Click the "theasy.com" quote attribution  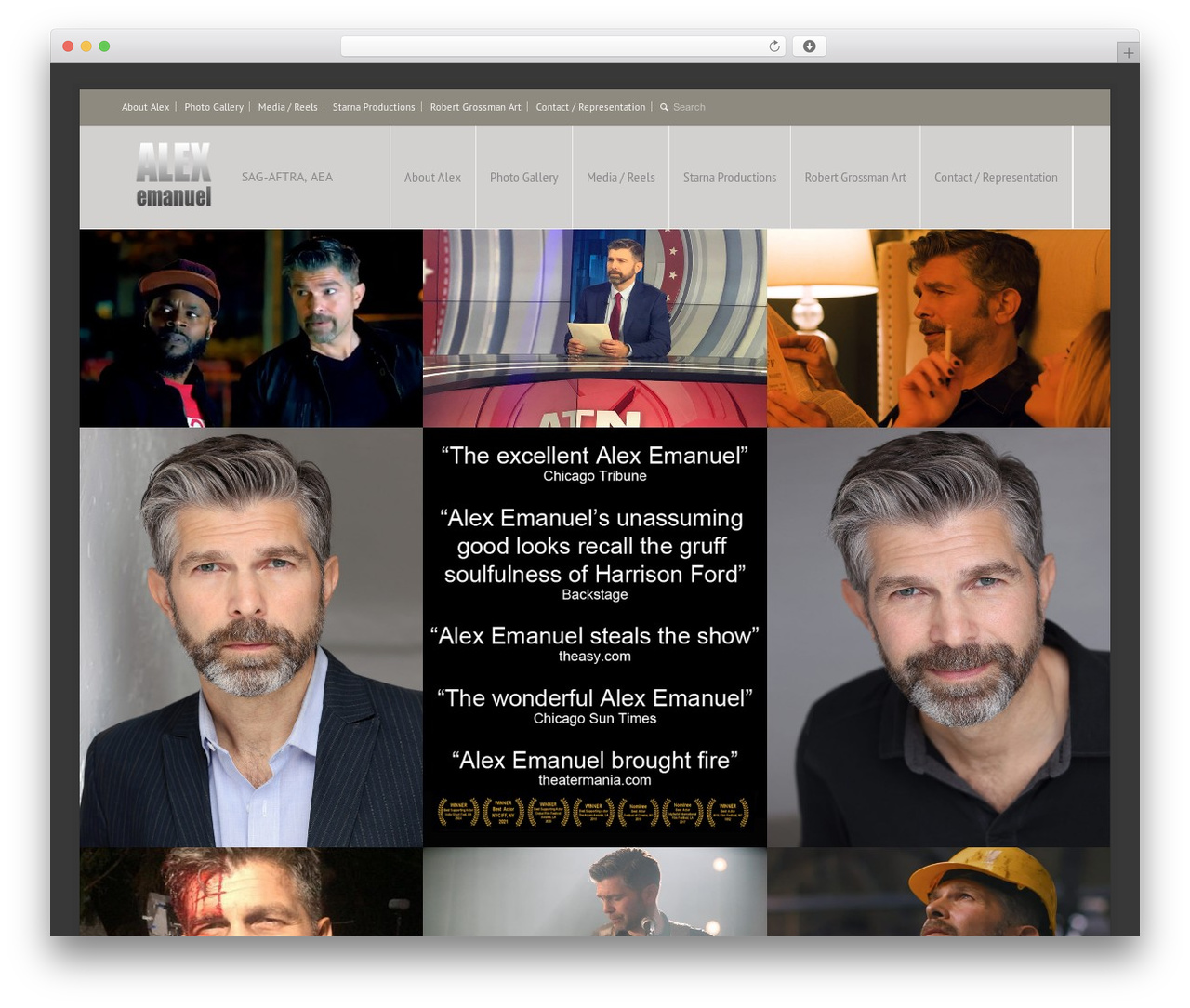[x=595, y=657]
